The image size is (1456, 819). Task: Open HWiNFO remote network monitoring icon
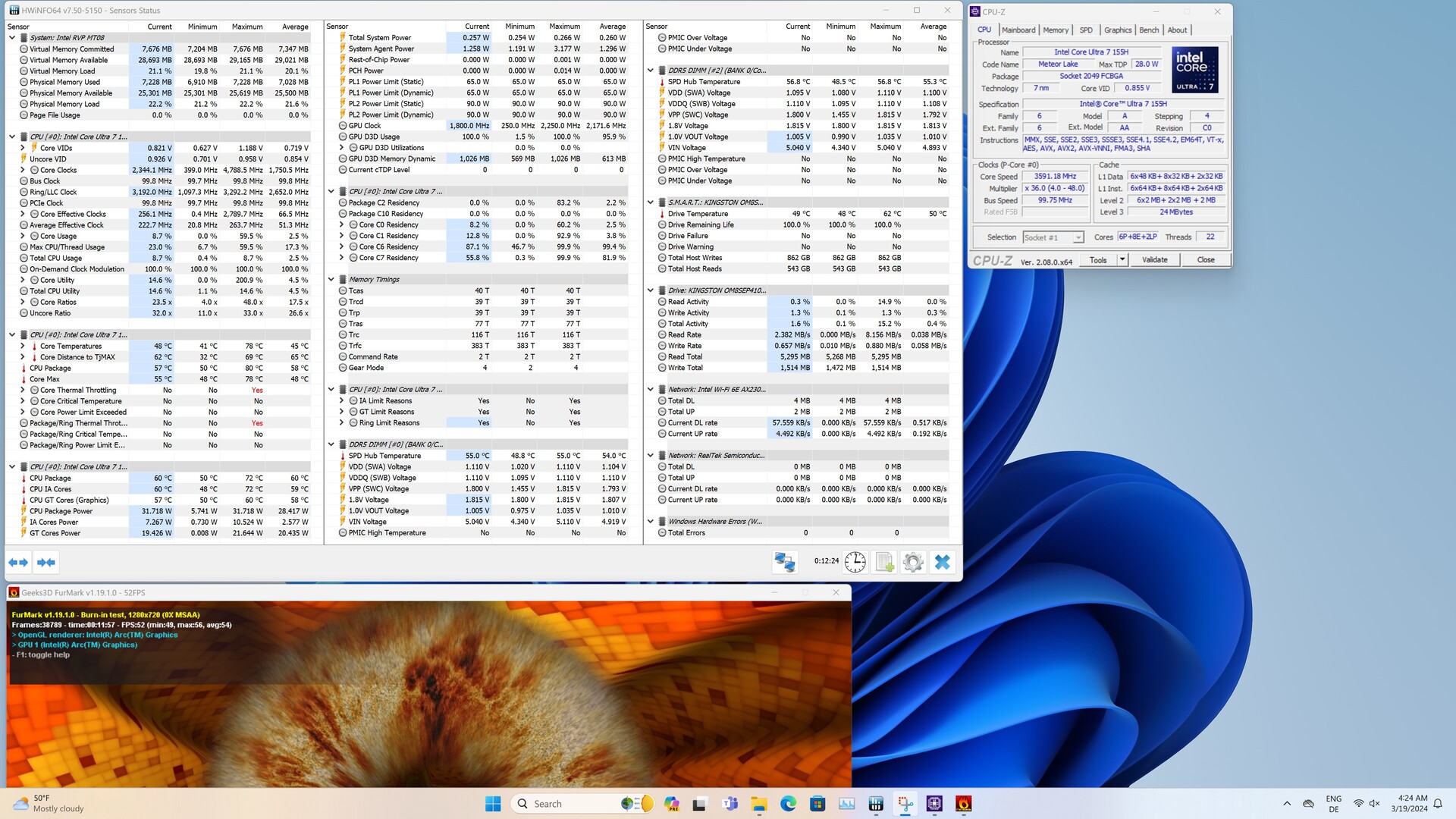(785, 562)
